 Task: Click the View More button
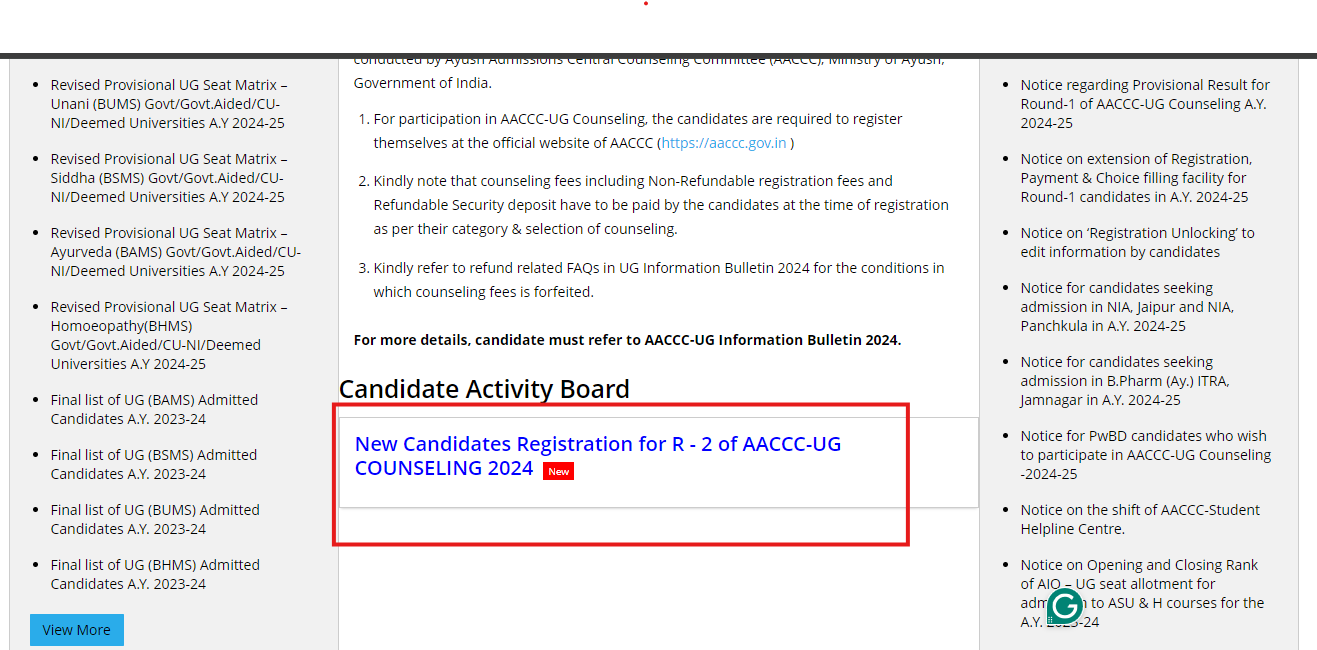(76, 629)
